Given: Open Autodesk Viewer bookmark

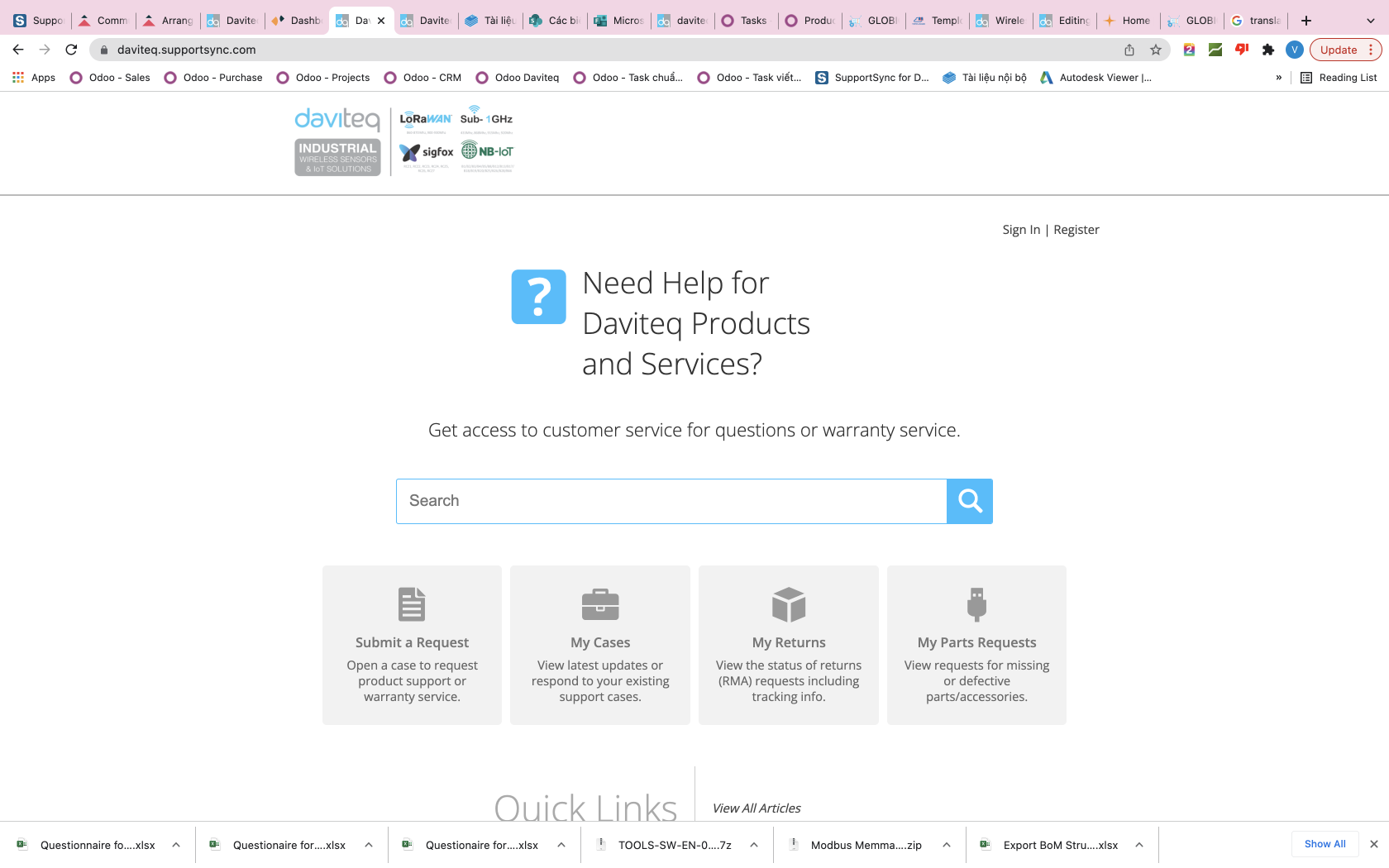Looking at the screenshot, I should pos(1095,78).
